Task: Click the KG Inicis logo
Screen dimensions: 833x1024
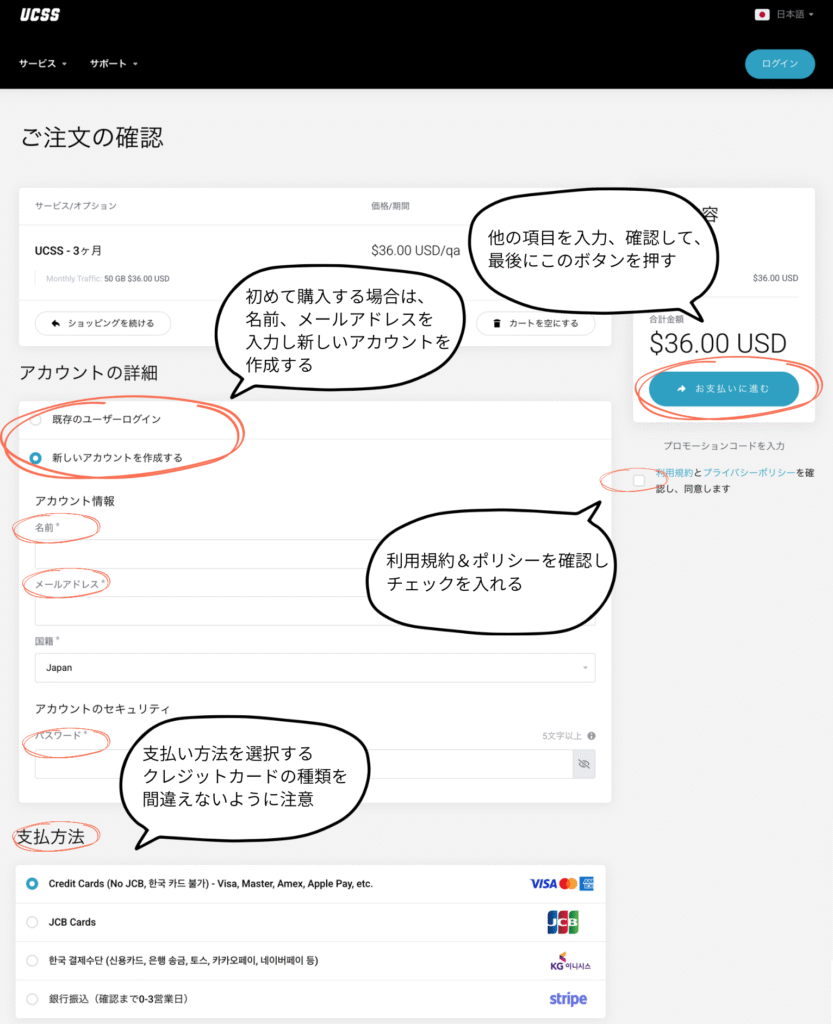Action: coord(570,962)
